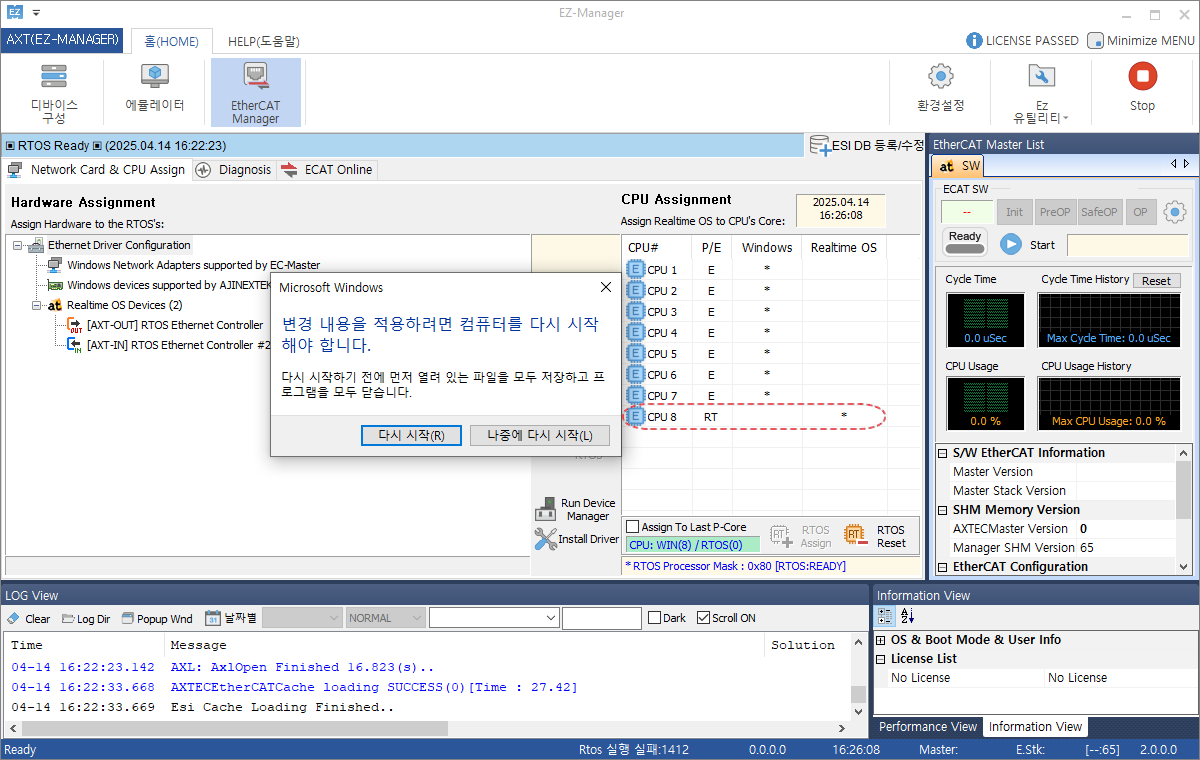This screenshot has width=1200, height=760.
Task: Click the blue Start play button
Action: tap(1011, 244)
